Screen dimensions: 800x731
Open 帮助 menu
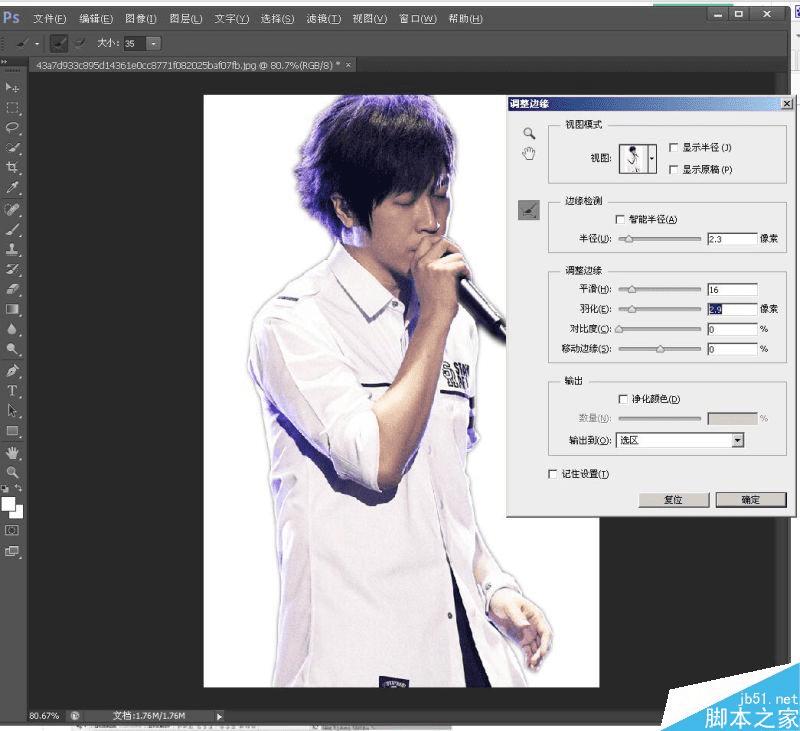465,19
